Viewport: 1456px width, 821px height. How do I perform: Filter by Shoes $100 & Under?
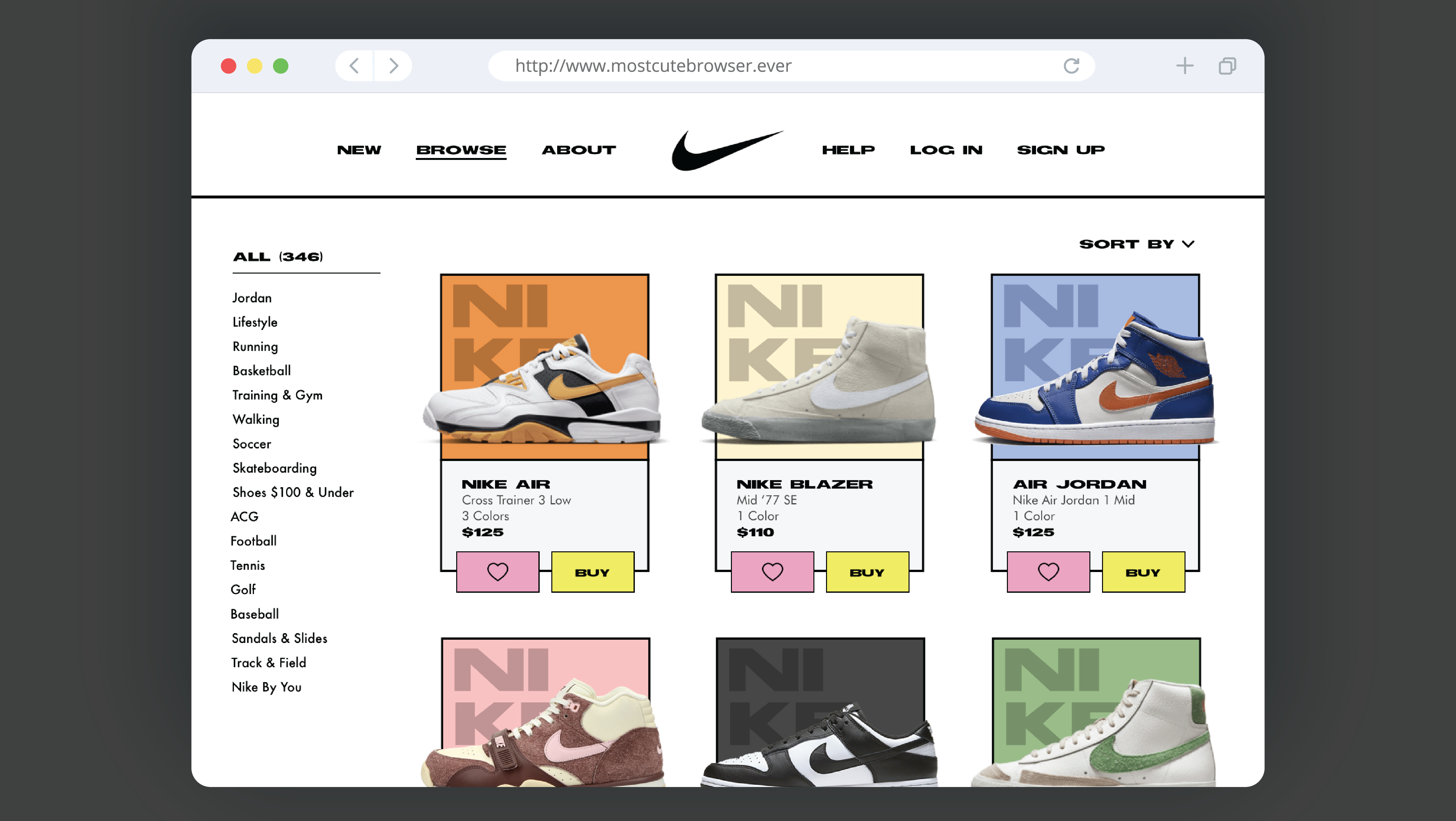(293, 492)
